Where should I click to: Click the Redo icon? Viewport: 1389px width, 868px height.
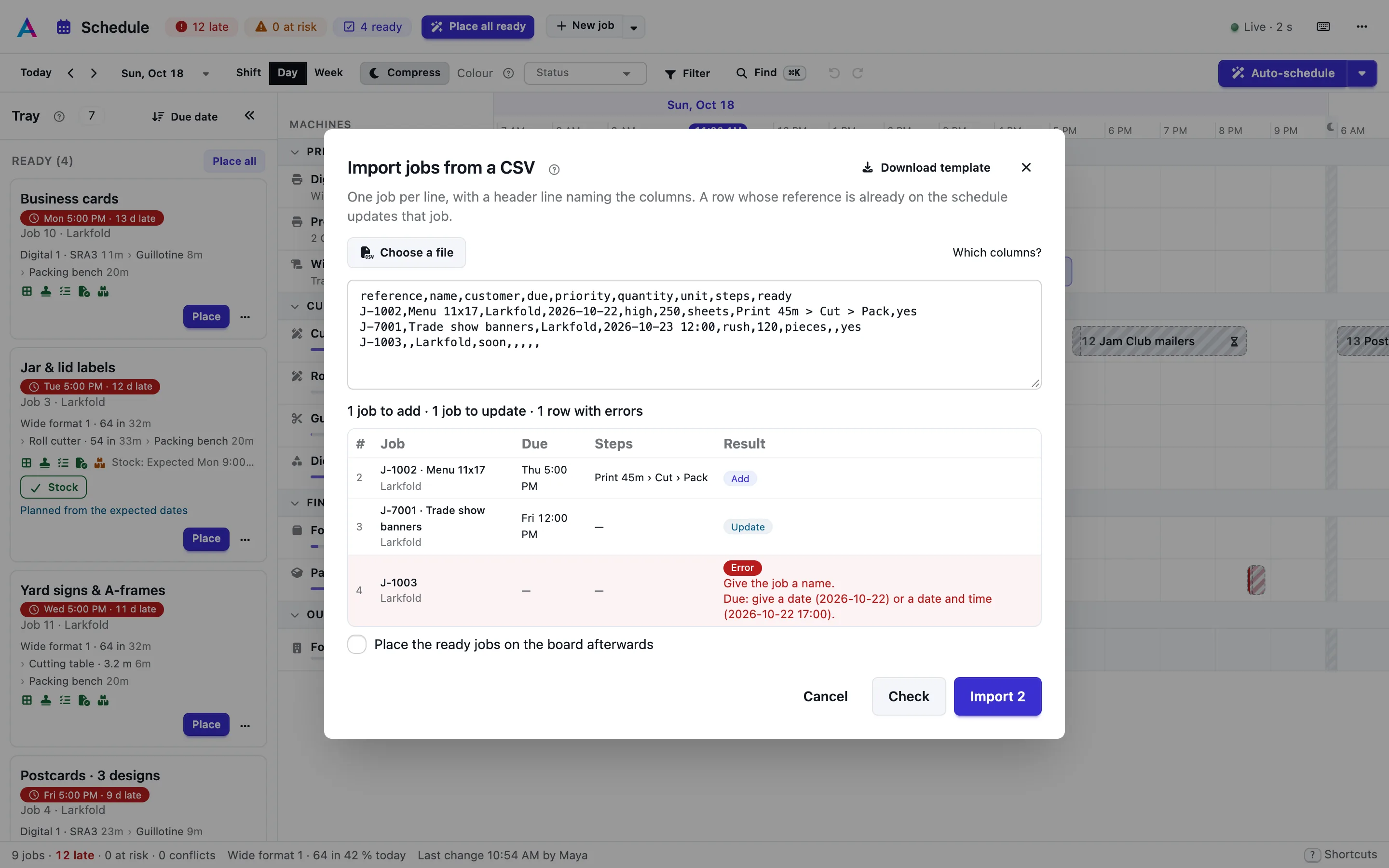[858, 73]
